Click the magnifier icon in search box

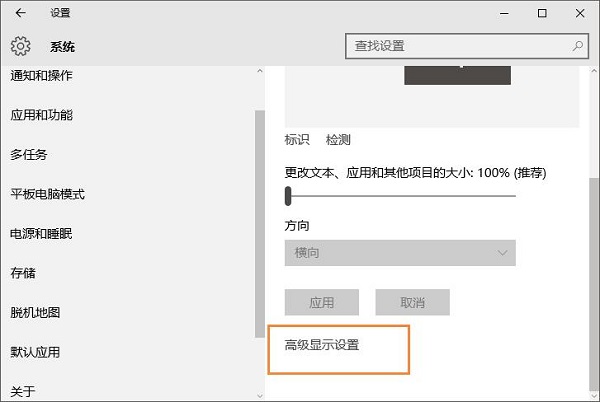578,46
